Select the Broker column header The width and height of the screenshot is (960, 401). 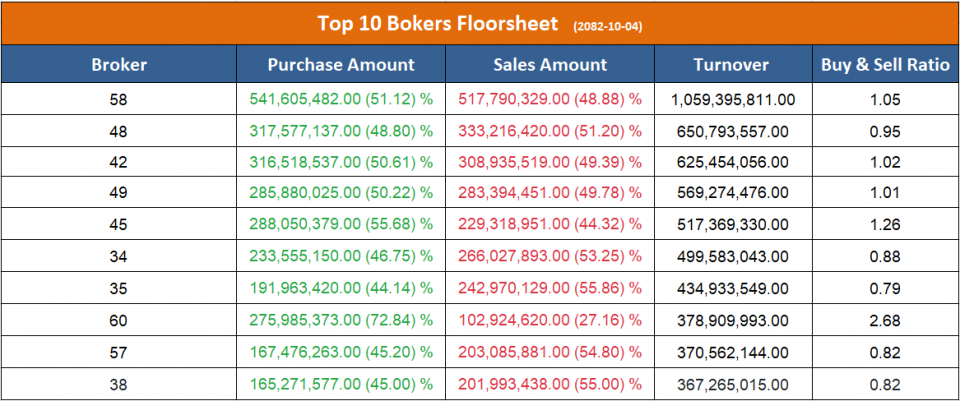coord(119,65)
